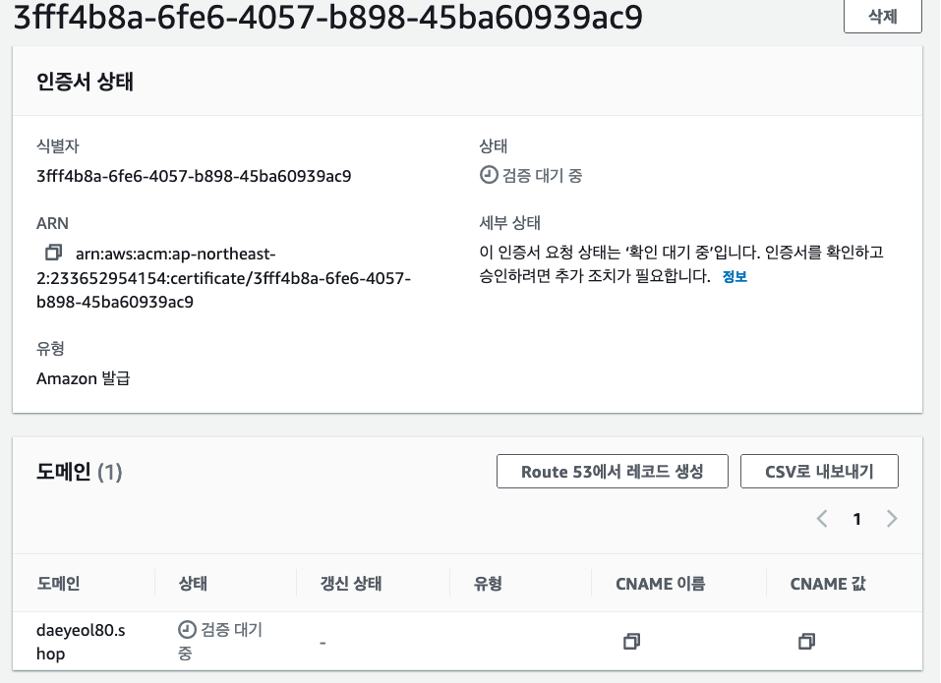Click the CNAME 이름 column header
Screen dimensions: 941x683
pyautogui.click(x=660, y=585)
